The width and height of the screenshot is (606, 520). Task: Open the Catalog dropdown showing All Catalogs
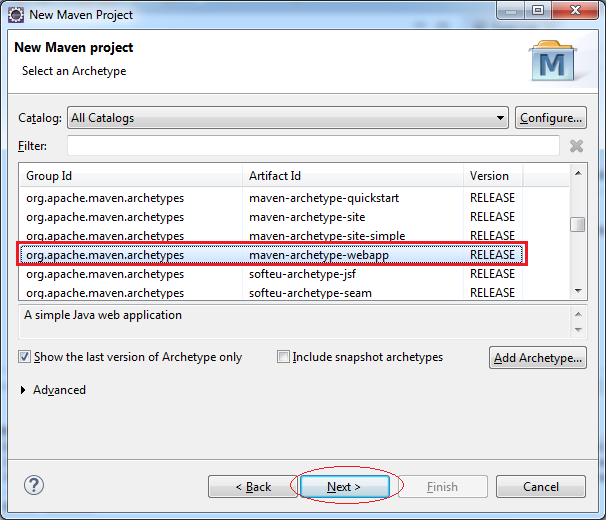pyautogui.click(x=288, y=118)
